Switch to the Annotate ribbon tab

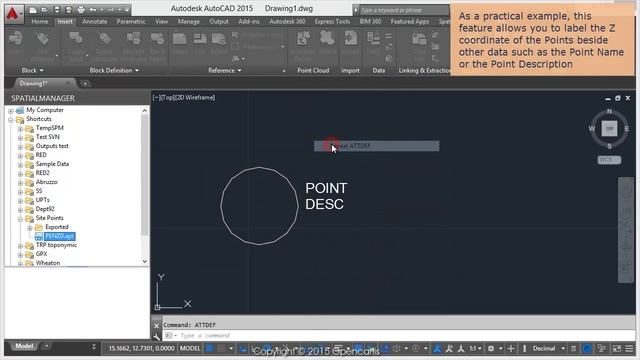click(95, 21)
